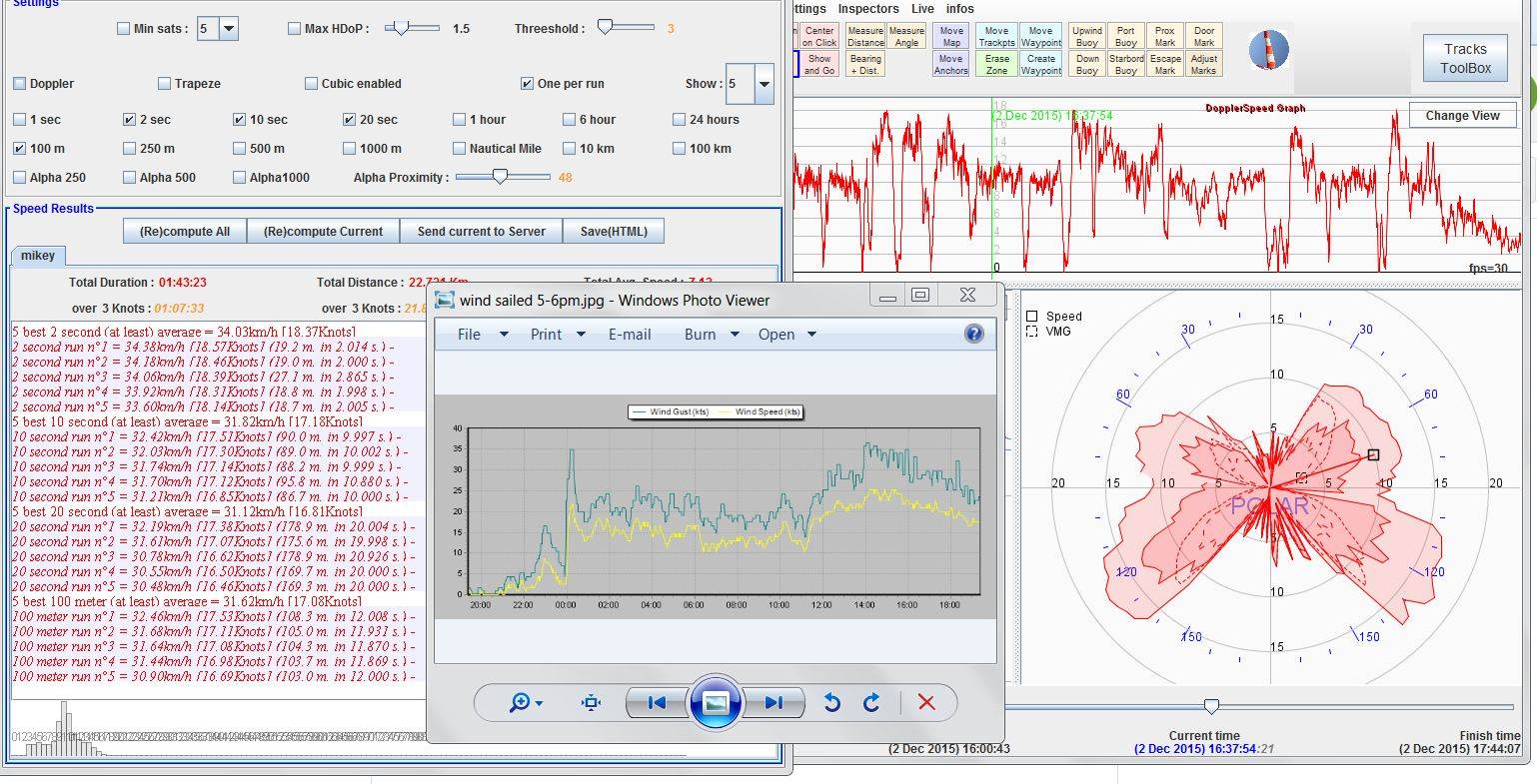This screenshot has height=784, width=1537.
Task: Rotate the photo clockwise
Action: click(871, 703)
